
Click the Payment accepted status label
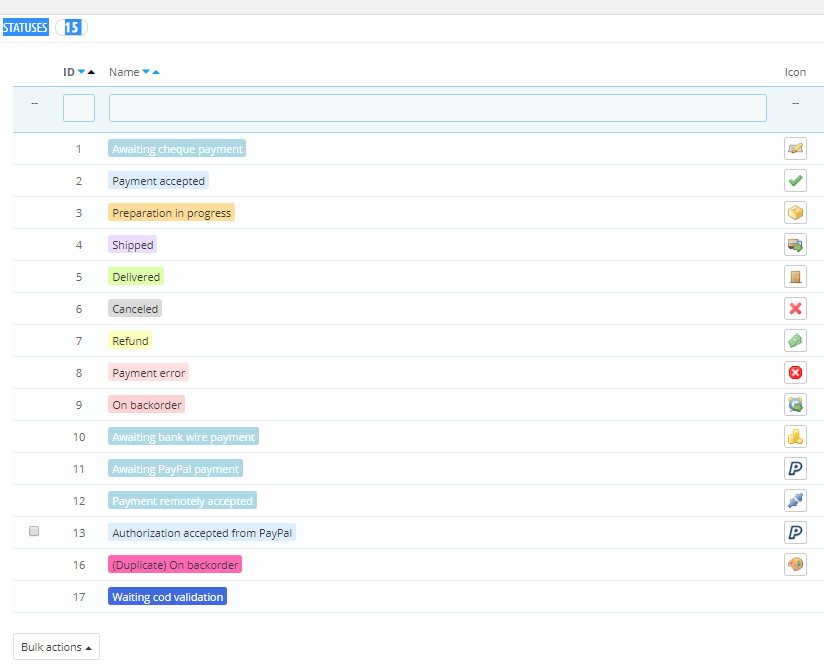[158, 181]
